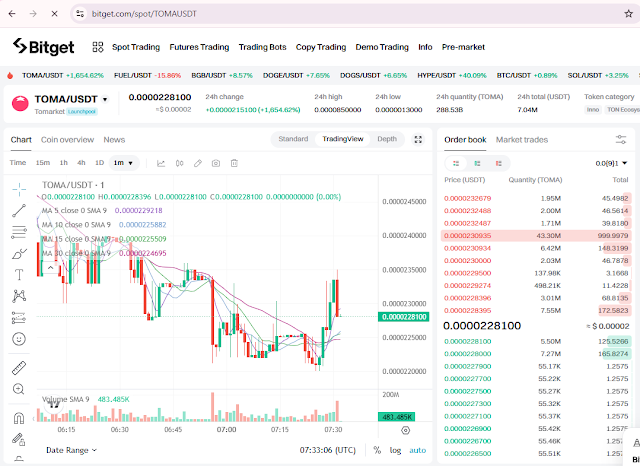The height and width of the screenshot is (466, 640).
Task: Open chart indicators icon
Action: pyautogui.click(x=161, y=163)
